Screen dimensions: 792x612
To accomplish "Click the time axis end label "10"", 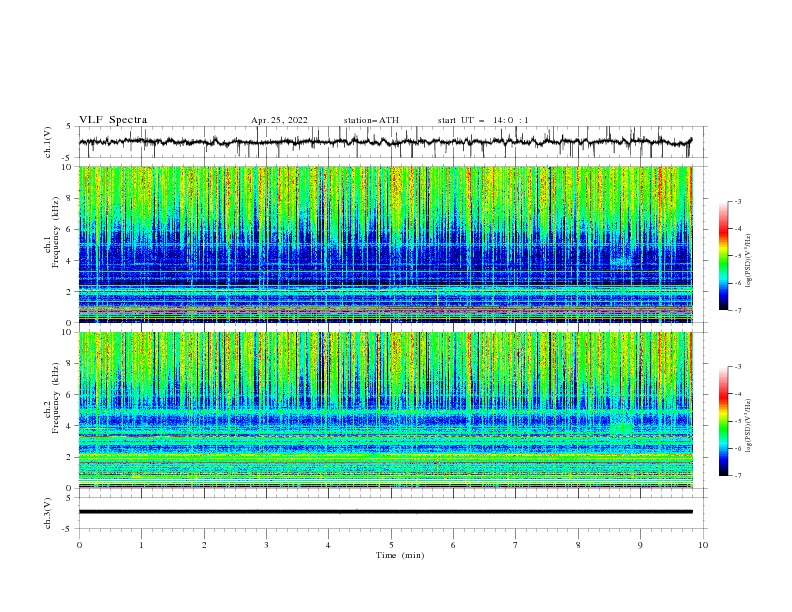I will (x=703, y=545).
